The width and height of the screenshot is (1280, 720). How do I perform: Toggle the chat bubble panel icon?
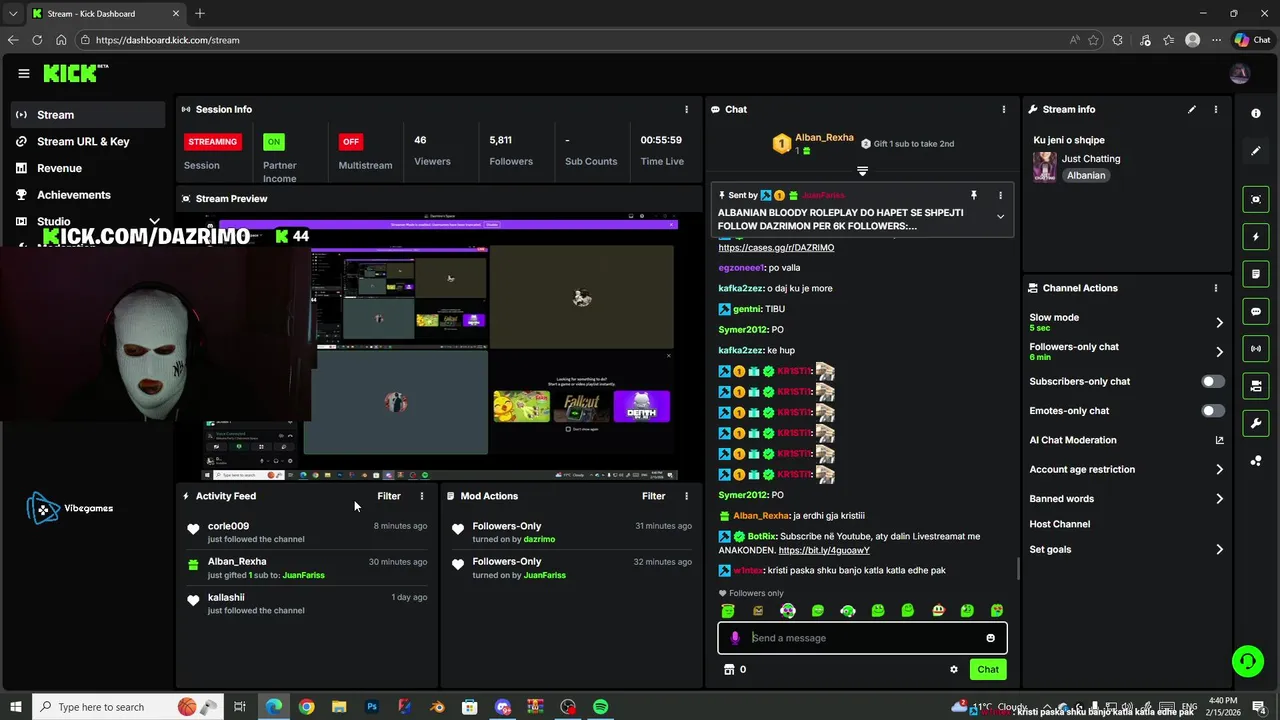click(x=1256, y=311)
